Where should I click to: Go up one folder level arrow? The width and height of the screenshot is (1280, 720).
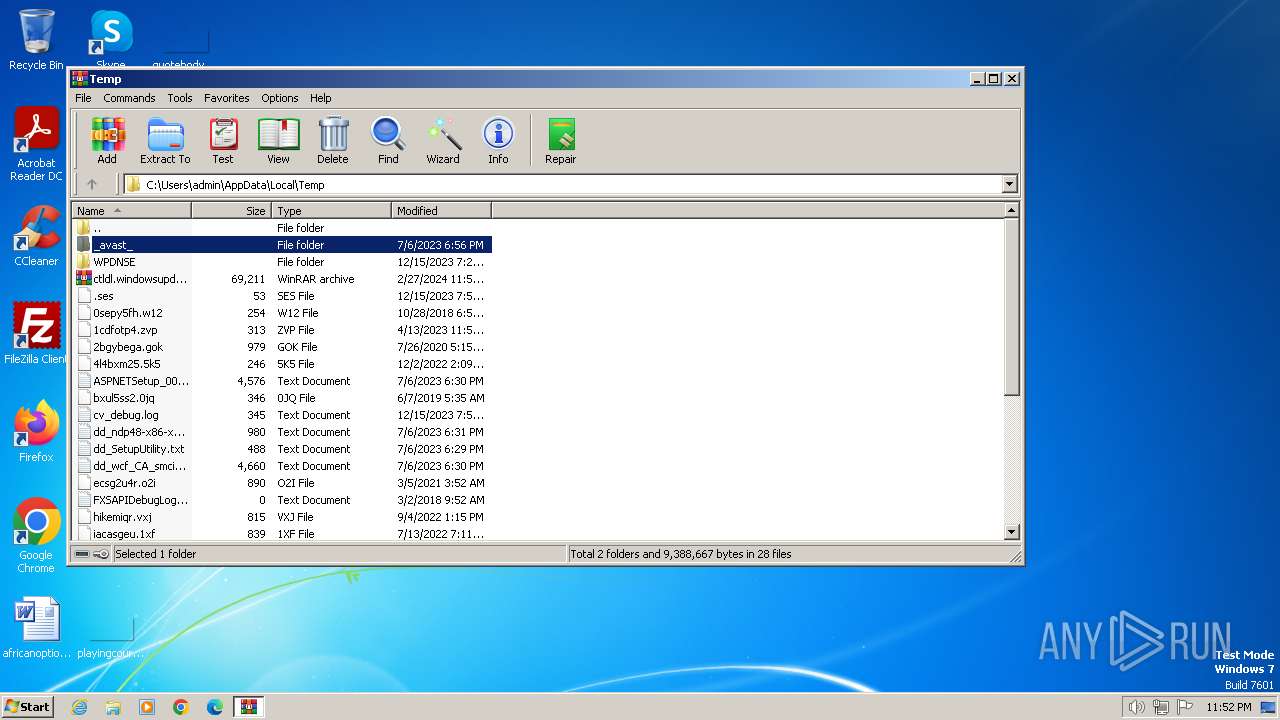pyautogui.click(x=92, y=184)
